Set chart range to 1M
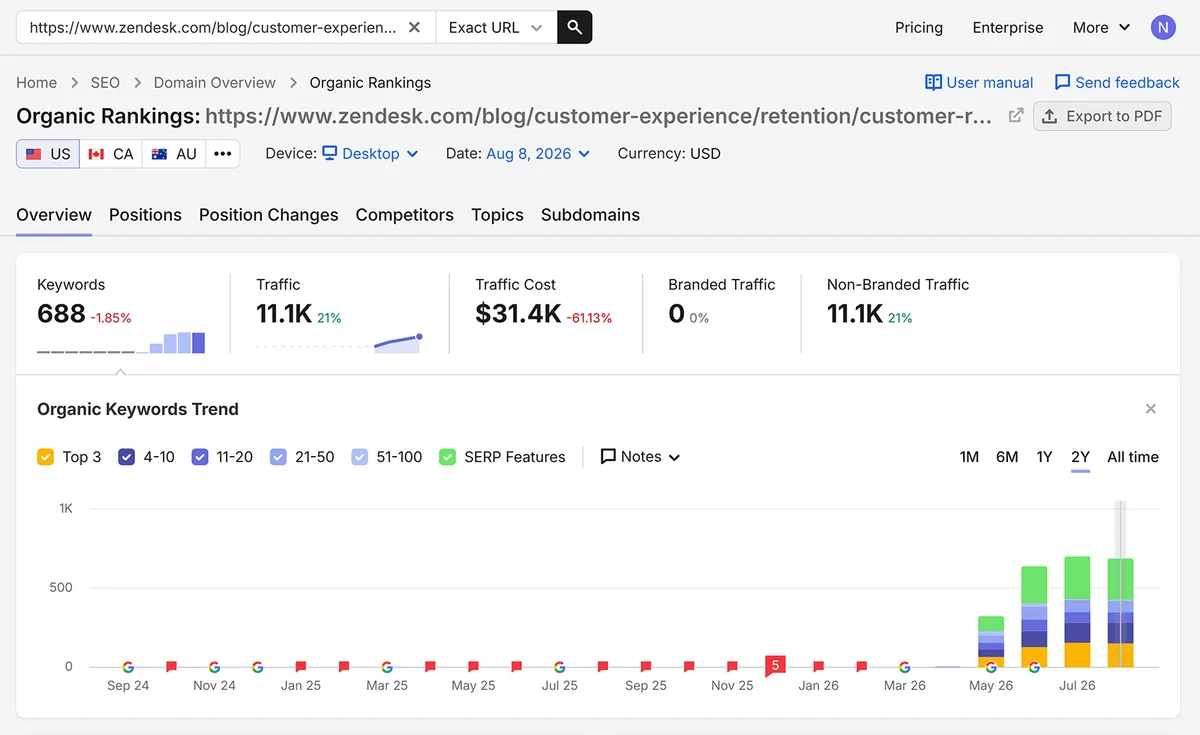Viewport: 1200px width, 735px height. 969,457
